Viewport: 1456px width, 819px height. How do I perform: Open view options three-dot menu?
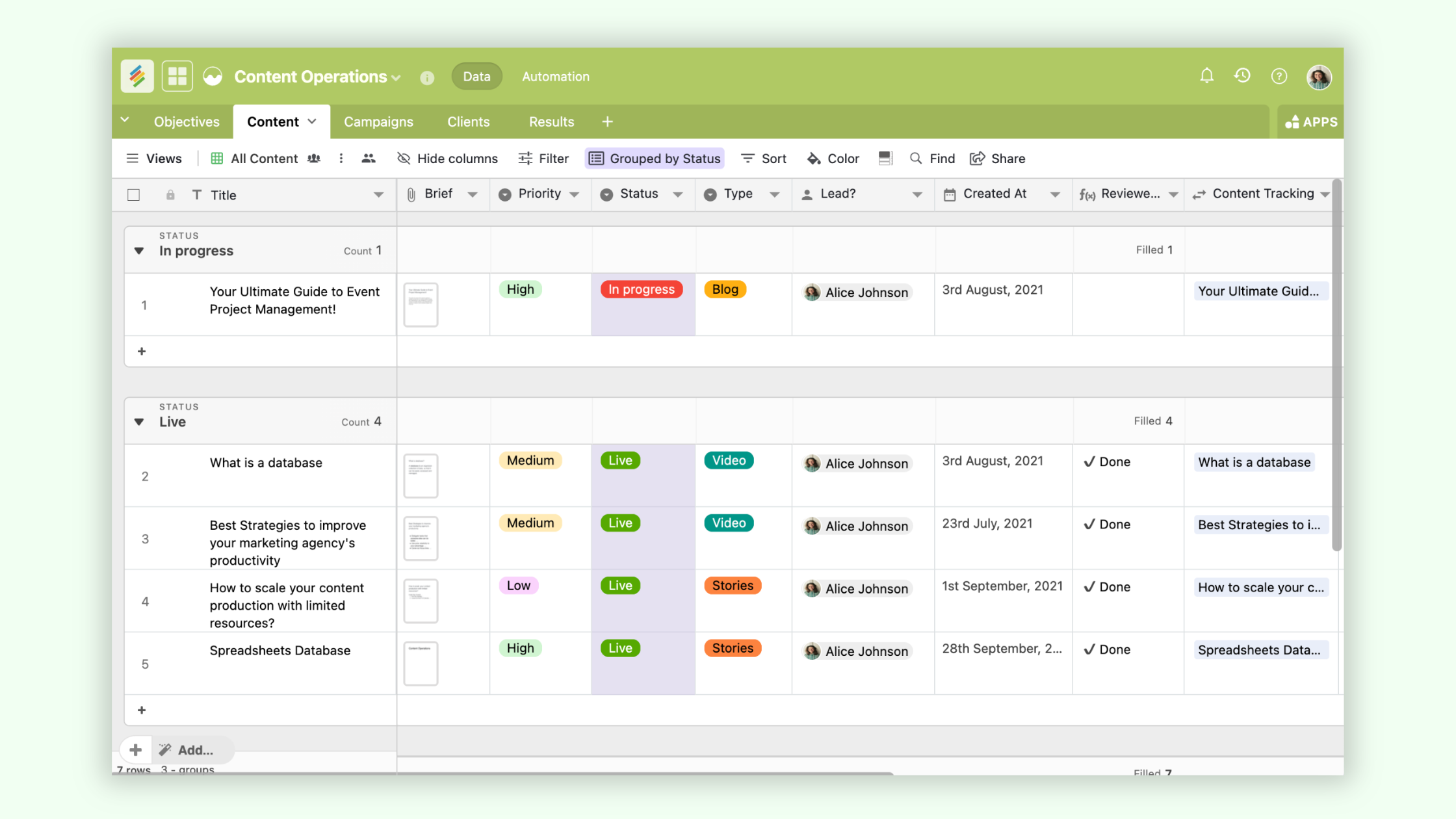click(x=341, y=159)
